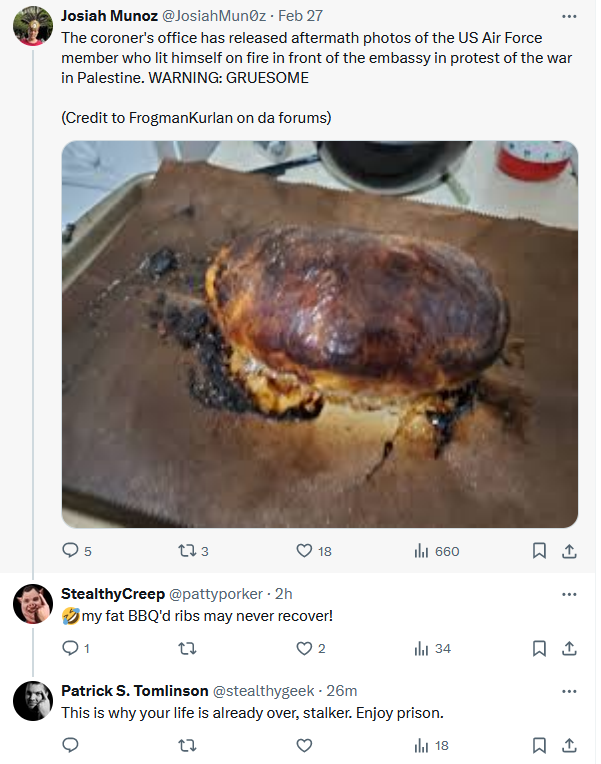
Task: Repost Josiah Munoz's tweet
Action: pos(187,551)
